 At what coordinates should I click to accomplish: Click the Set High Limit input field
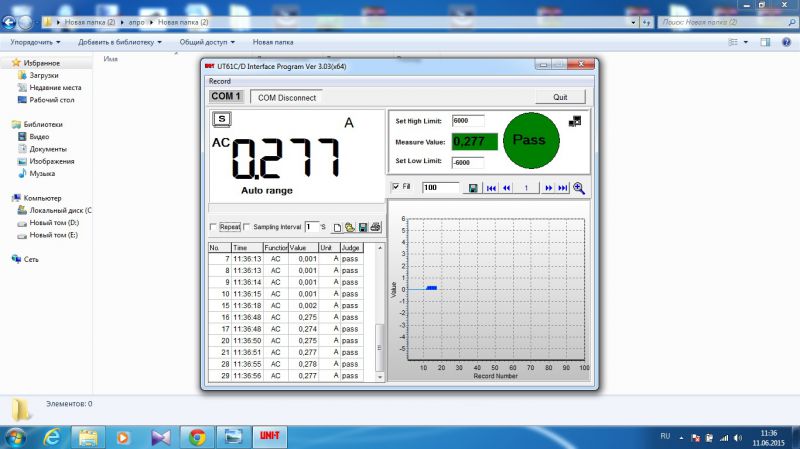[x=467, y=121]
